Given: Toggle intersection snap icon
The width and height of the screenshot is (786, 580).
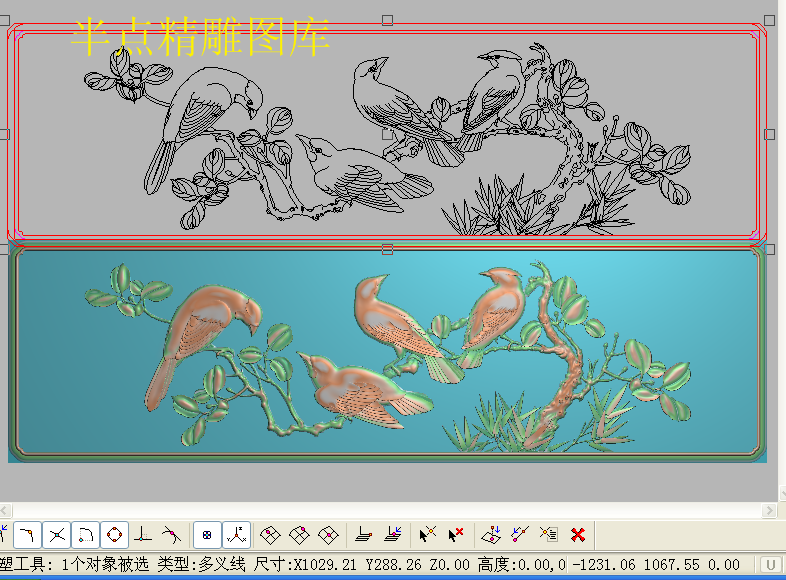Looking at the screenshot, I should (57, 535).
